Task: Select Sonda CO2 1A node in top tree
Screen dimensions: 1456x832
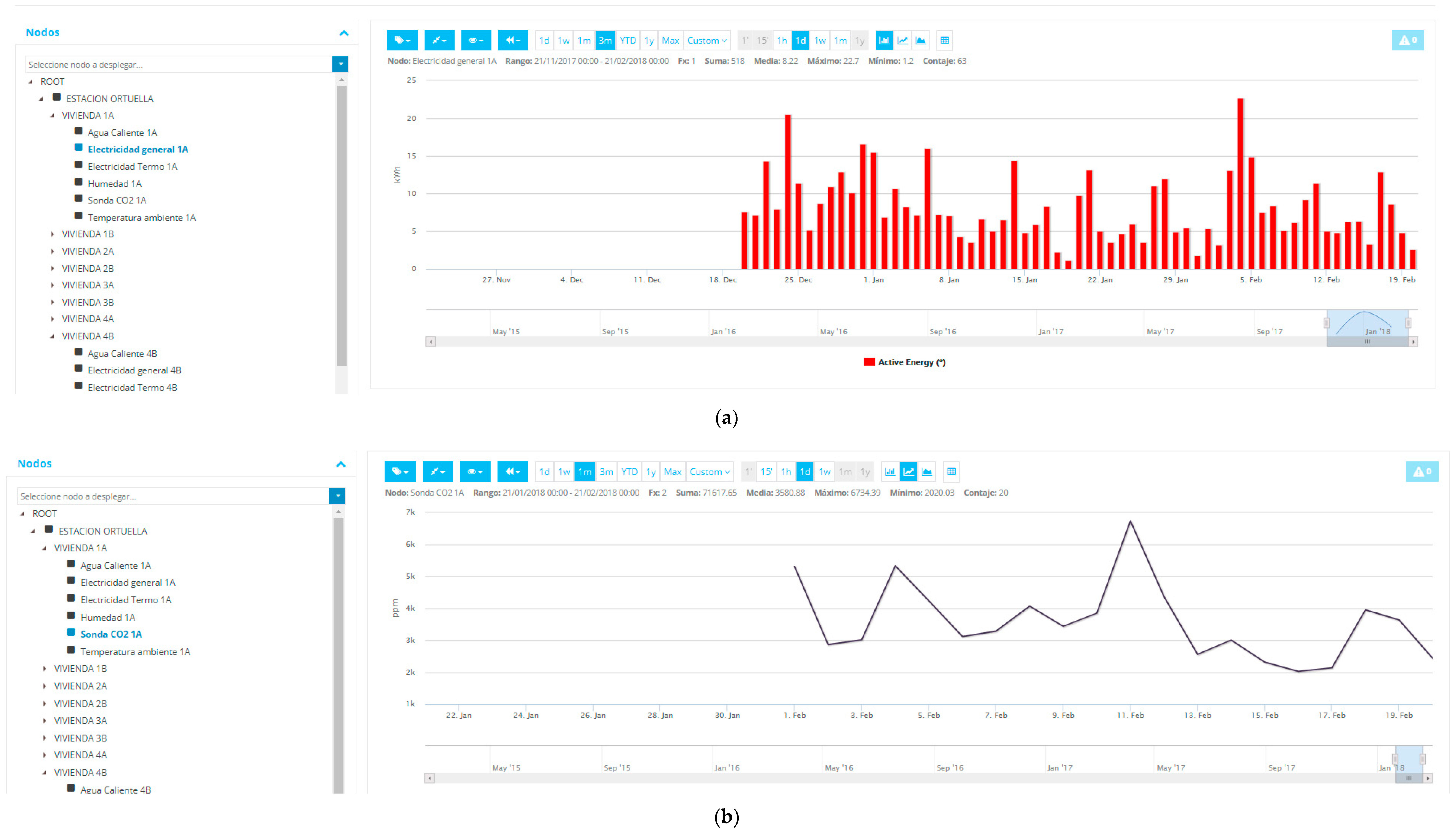Action: tap(117, 200)
